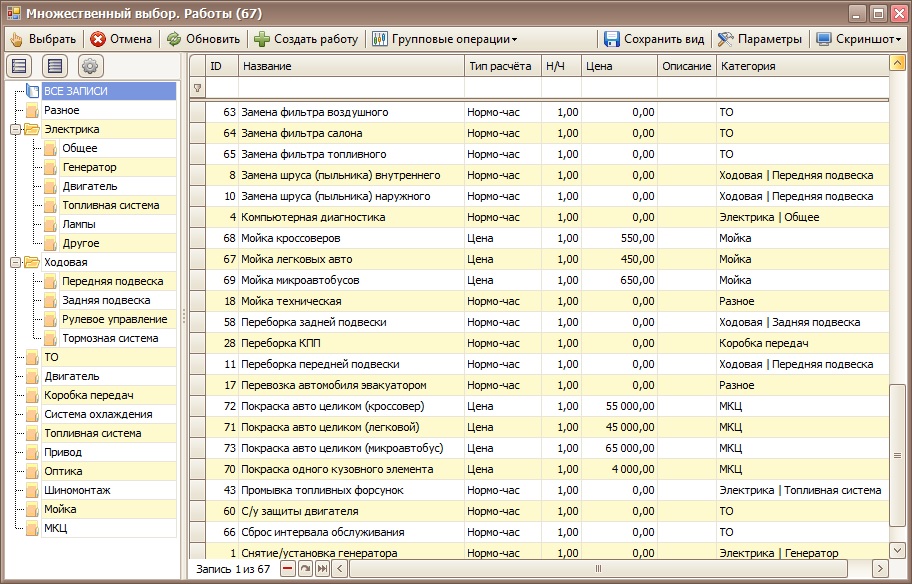Select the Мойка category in the tree

tap(59, 509)
